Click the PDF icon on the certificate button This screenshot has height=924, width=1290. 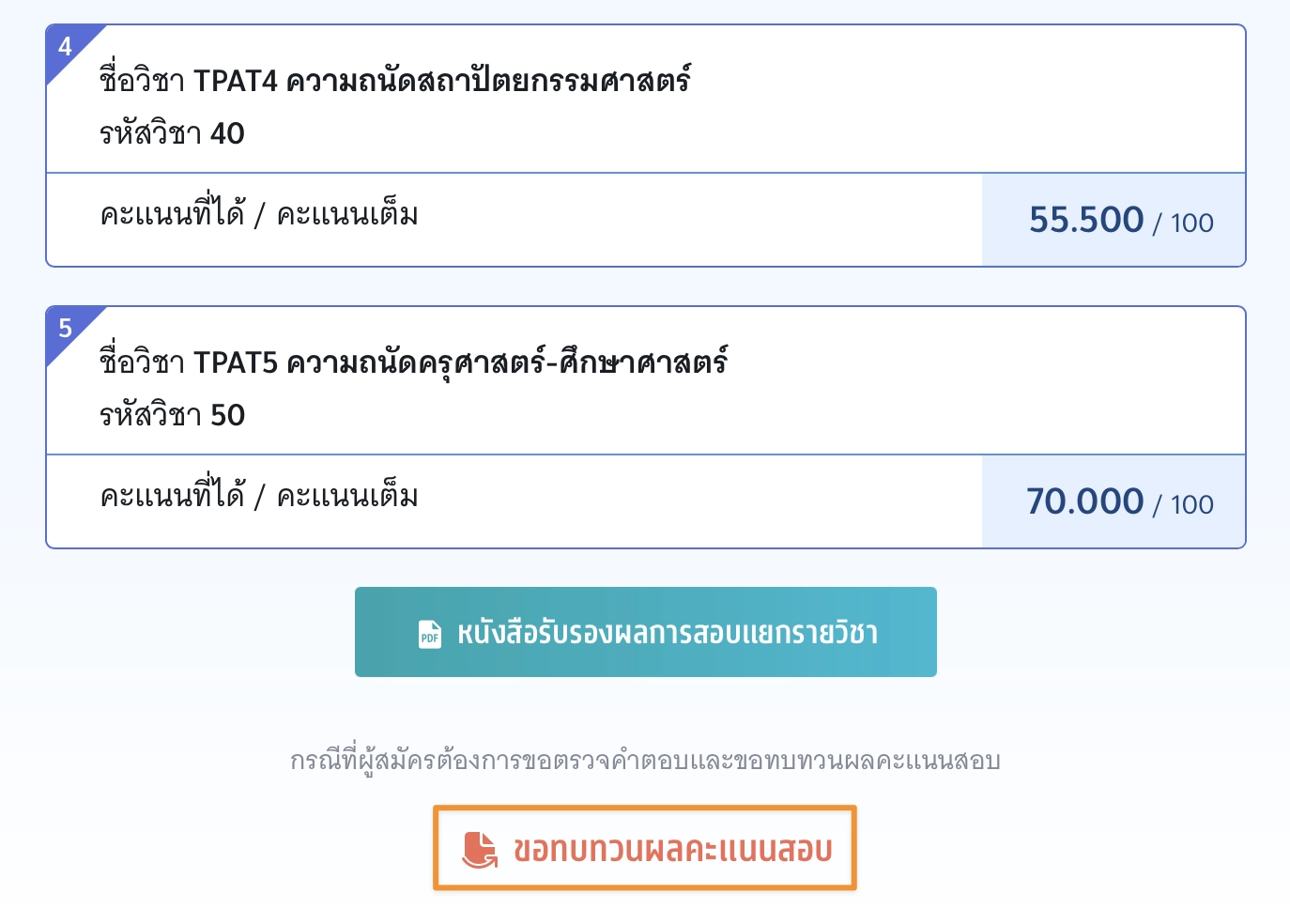click(429, 634)
